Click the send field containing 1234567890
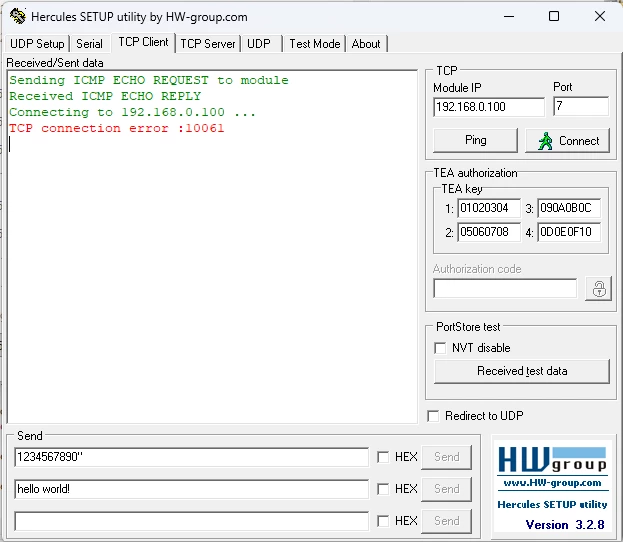623x542 pixels. (192, 457)
